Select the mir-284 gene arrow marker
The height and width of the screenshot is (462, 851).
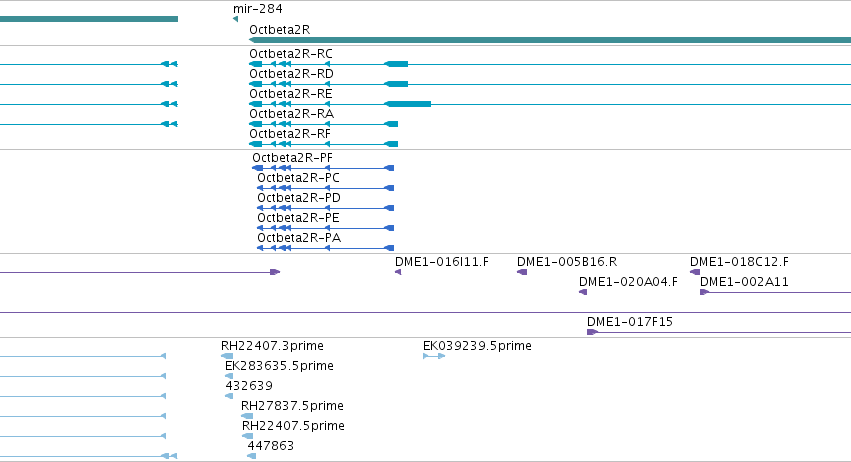tap(235, 19)
